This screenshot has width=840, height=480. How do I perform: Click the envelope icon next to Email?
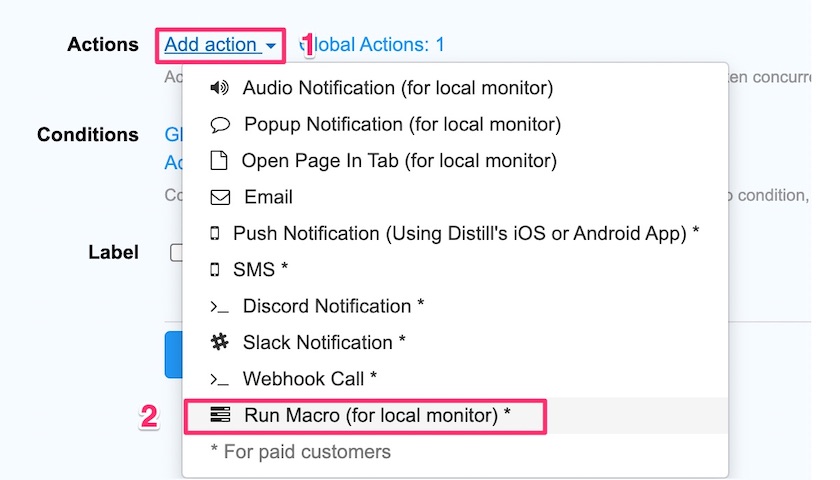coord(220,197)
